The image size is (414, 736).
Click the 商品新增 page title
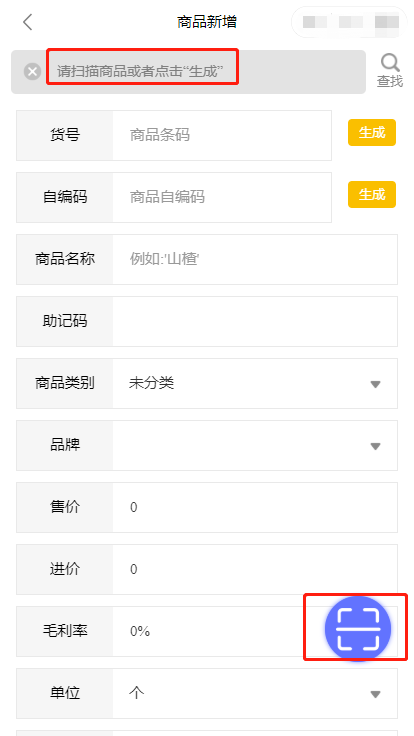click(x=207, y=22)
